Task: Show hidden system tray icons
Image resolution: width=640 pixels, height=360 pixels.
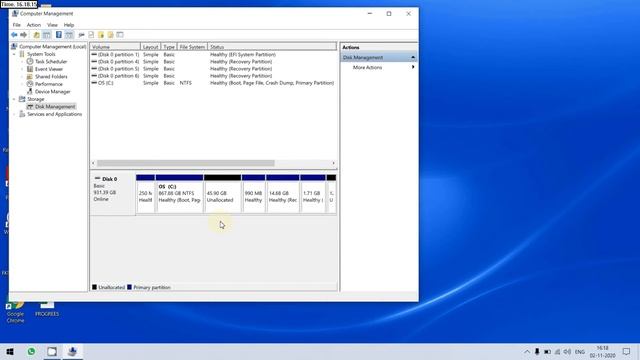Action: [527, 351]
